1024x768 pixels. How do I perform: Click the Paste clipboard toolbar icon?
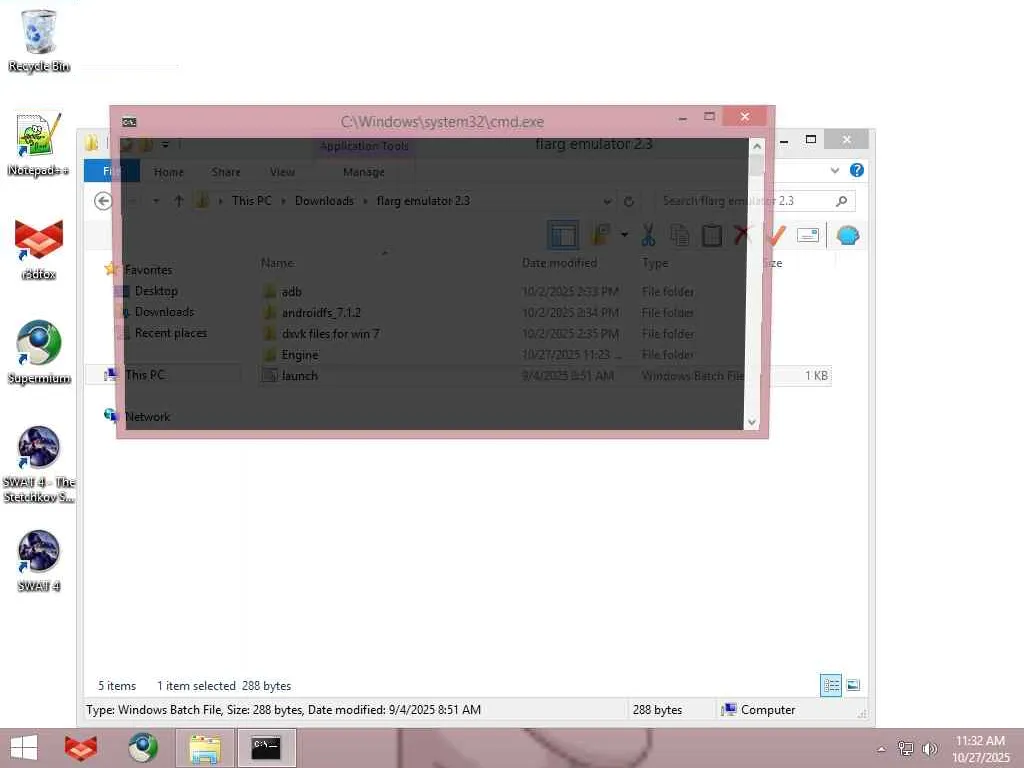pos(712,235)
